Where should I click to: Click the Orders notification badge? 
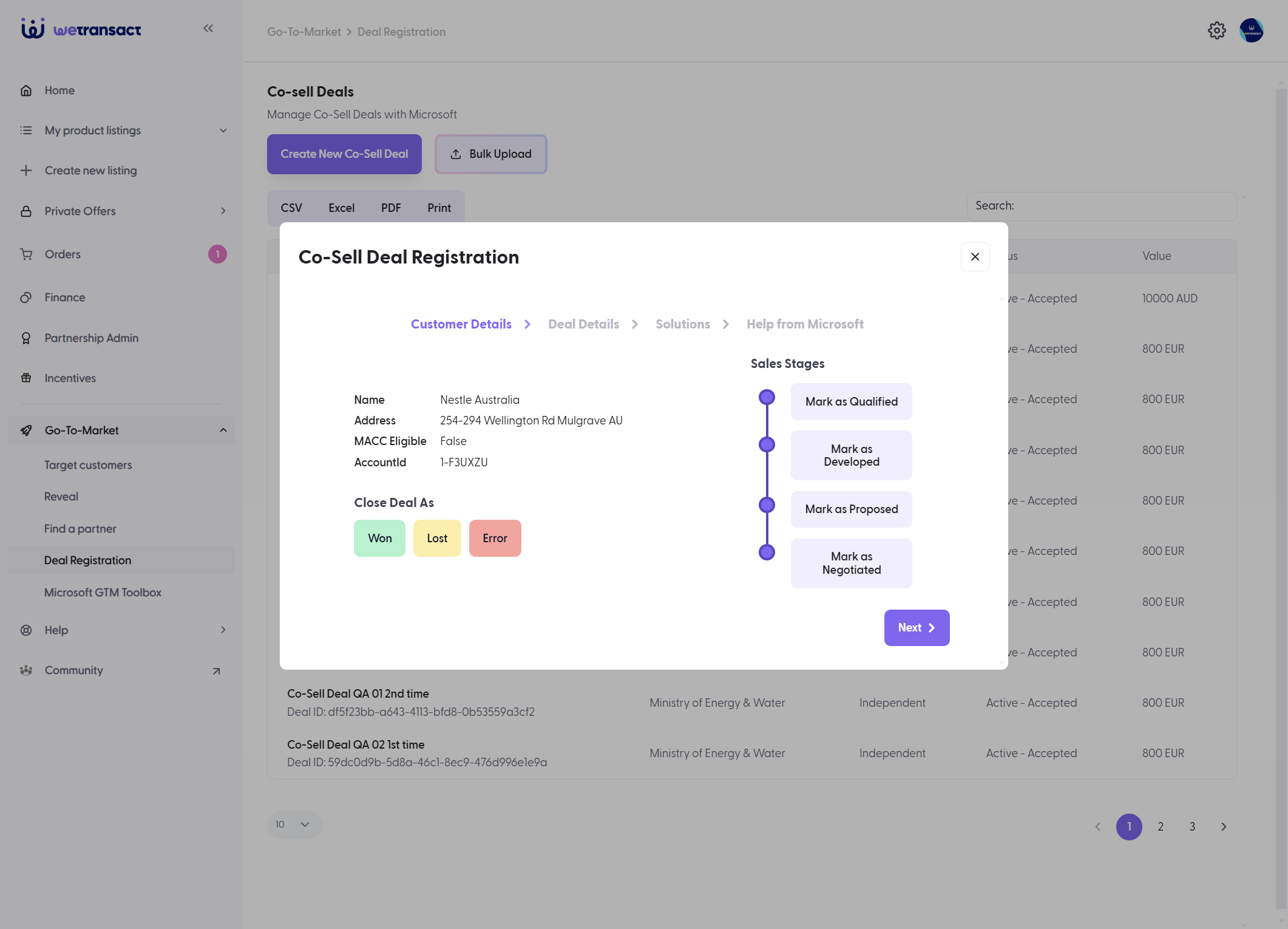tap(217, 254)
